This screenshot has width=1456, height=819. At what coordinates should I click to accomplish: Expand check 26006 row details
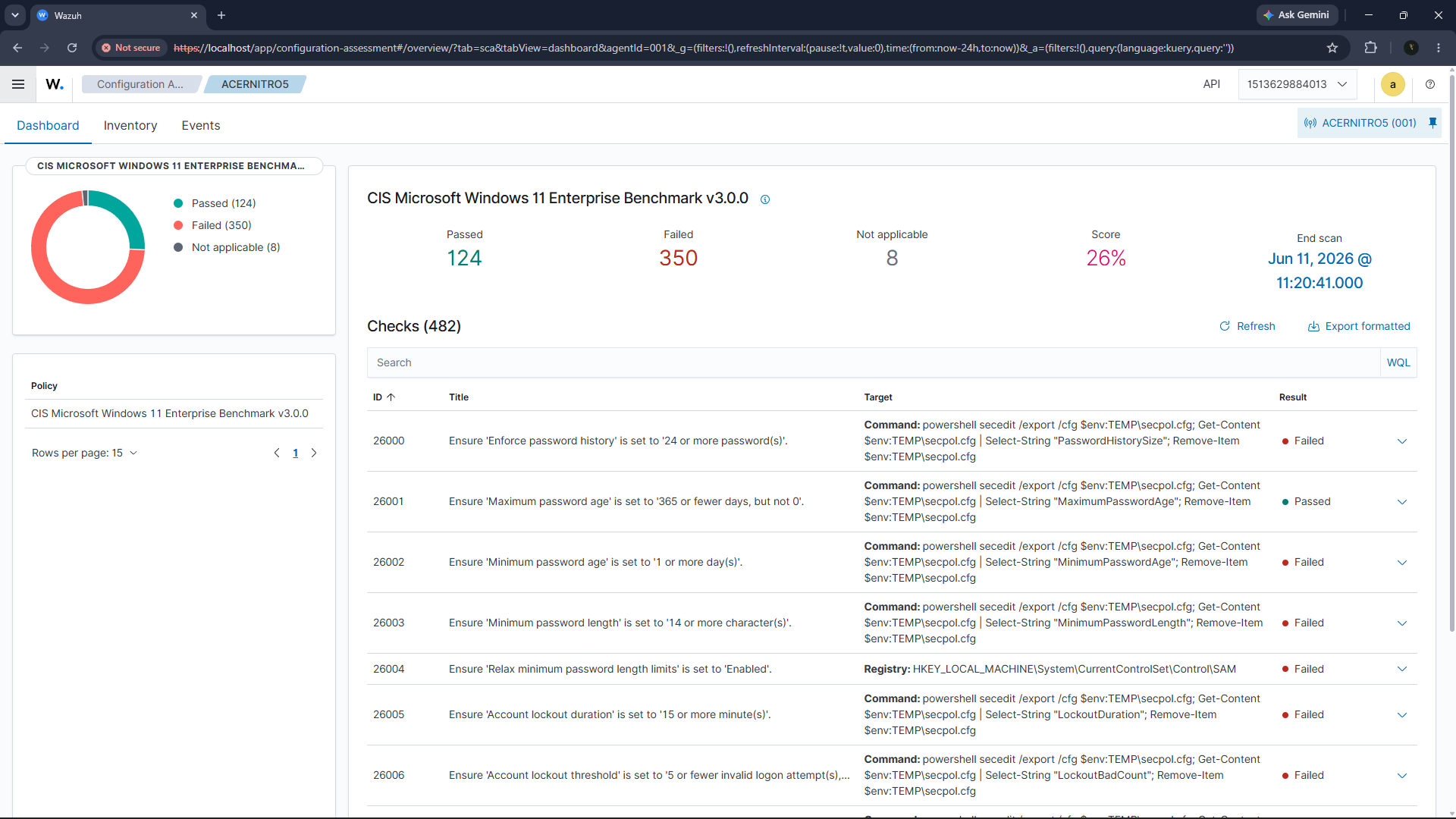click(1402, 776)
